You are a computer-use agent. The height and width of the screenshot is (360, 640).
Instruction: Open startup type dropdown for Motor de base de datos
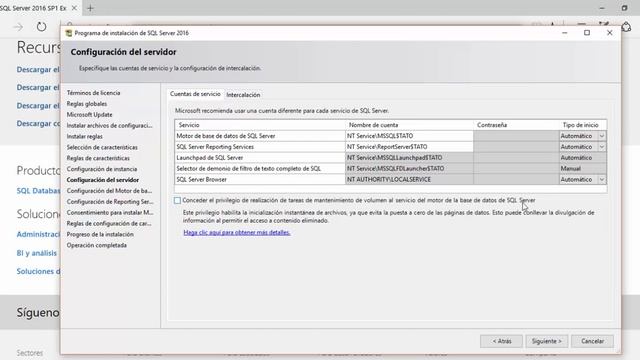coord(602,136)
